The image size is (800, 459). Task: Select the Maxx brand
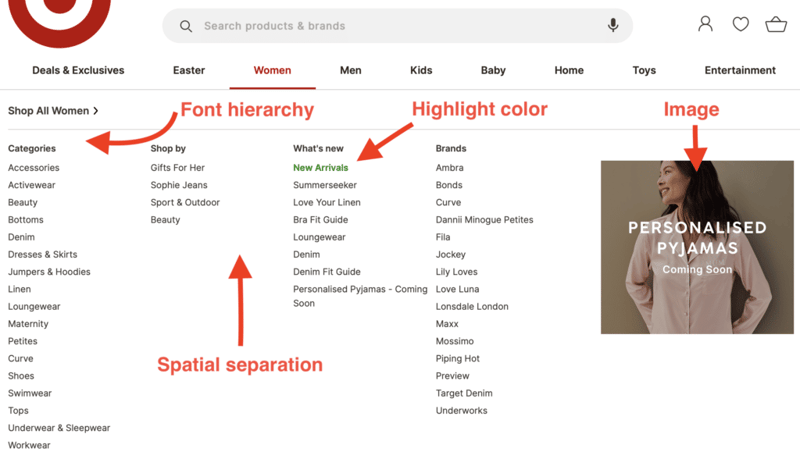(447, 324)
